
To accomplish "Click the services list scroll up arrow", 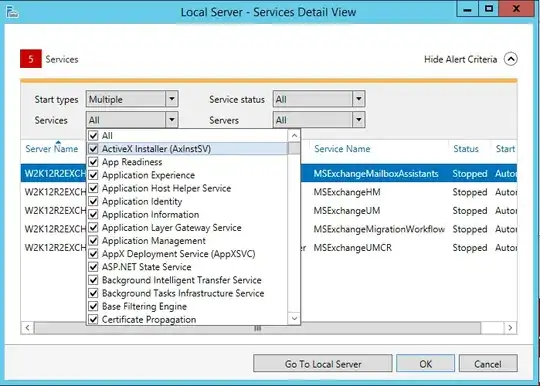I will (294, 136).
